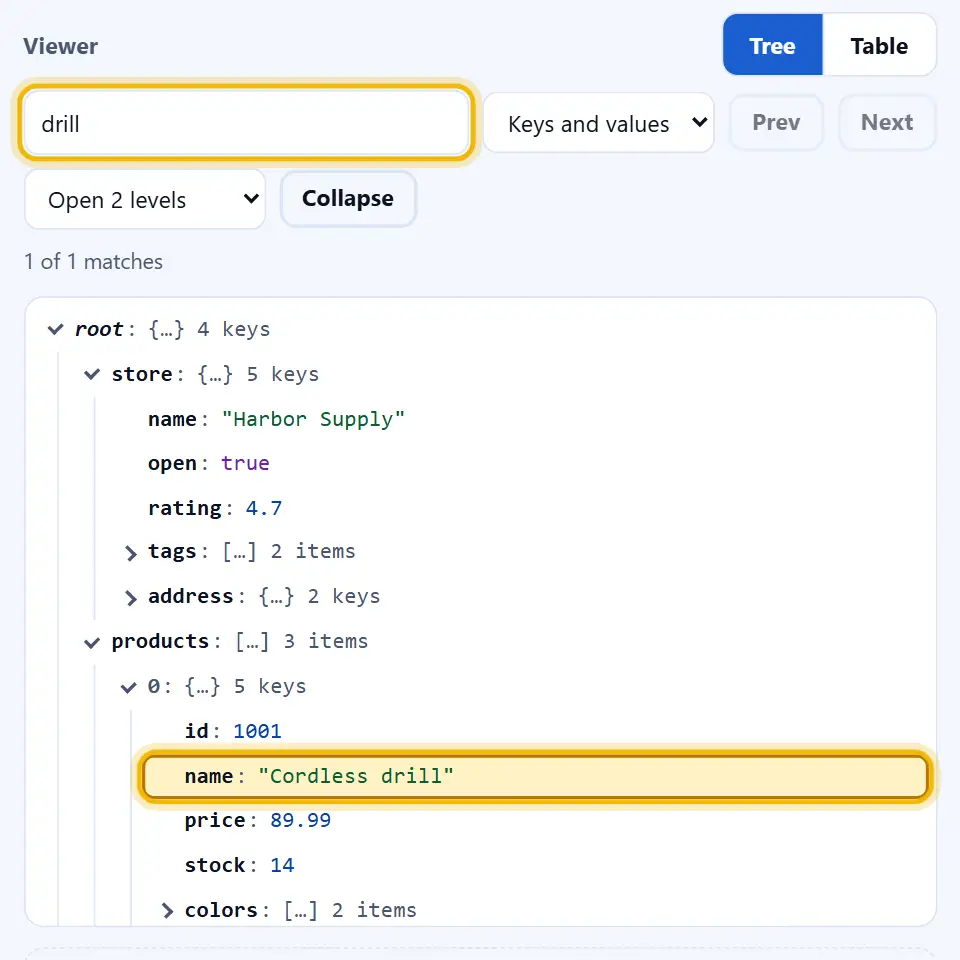
Task: Switch to the Table view tab
Action: point(879,45)
